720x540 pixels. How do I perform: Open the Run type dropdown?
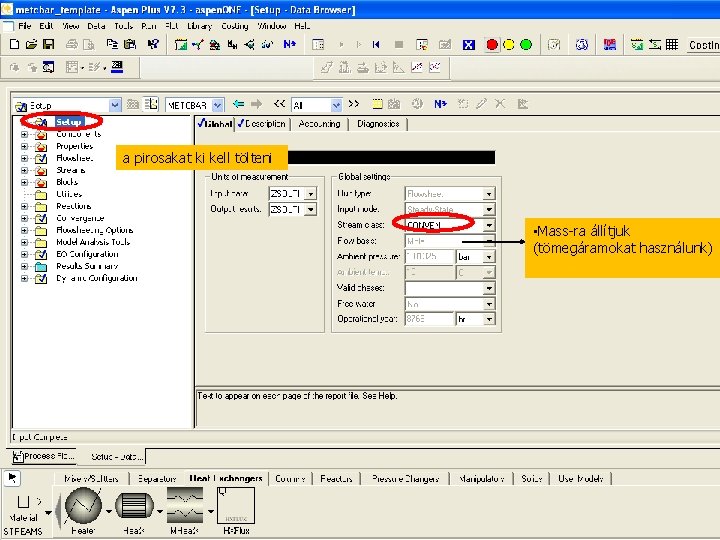tap(489, 194)
